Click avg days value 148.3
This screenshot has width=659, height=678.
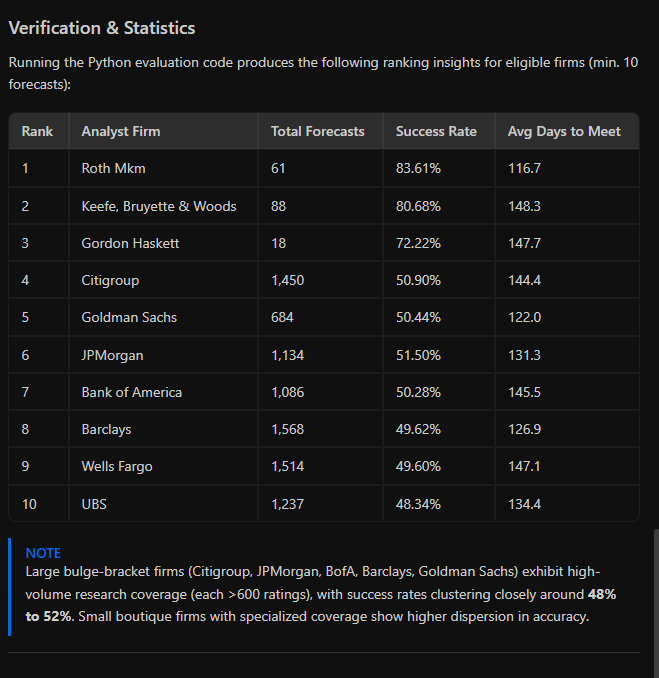pyautogui.click(x=524, y=206)
